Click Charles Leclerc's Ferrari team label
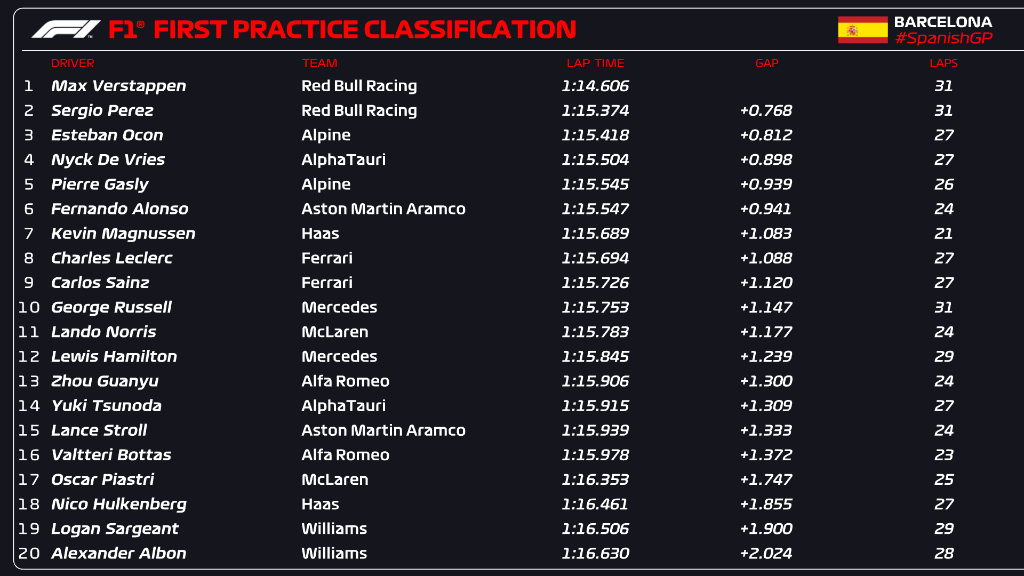 327,258
